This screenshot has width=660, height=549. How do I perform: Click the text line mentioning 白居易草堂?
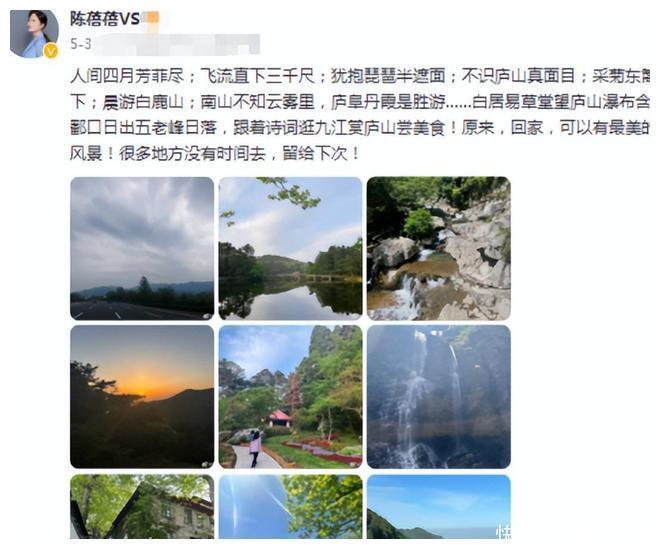tap(360, 102)
